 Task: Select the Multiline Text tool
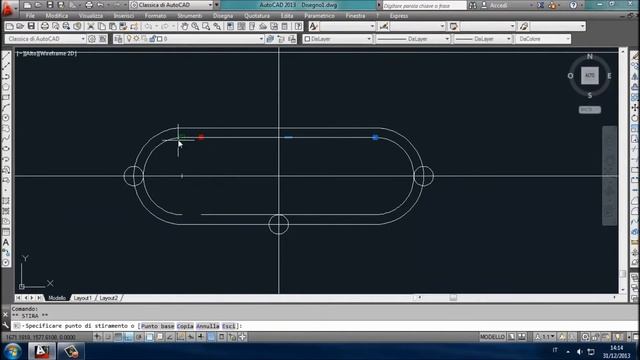tap(6, 242)
